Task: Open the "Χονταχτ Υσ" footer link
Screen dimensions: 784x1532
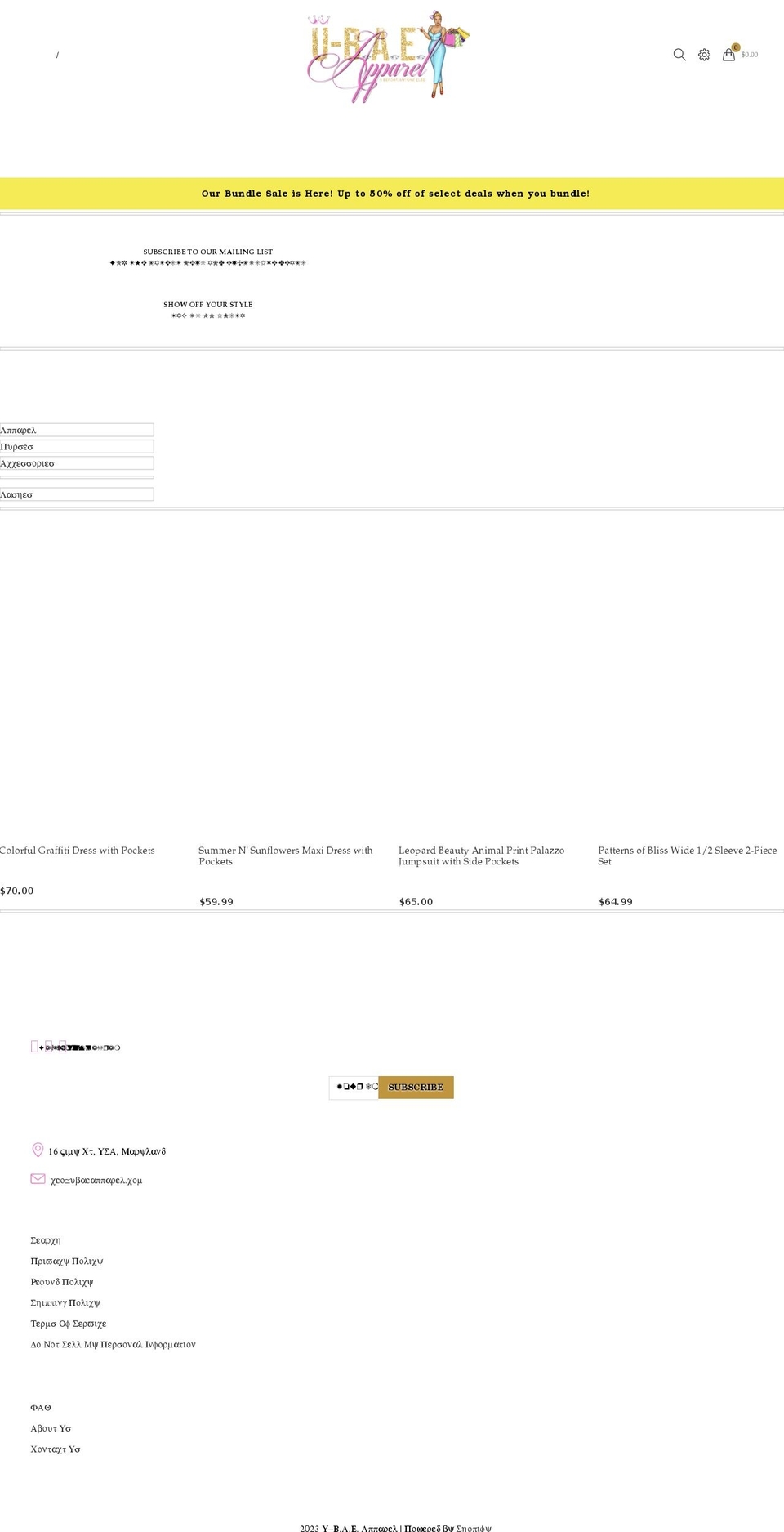Action: point(56,1449)
